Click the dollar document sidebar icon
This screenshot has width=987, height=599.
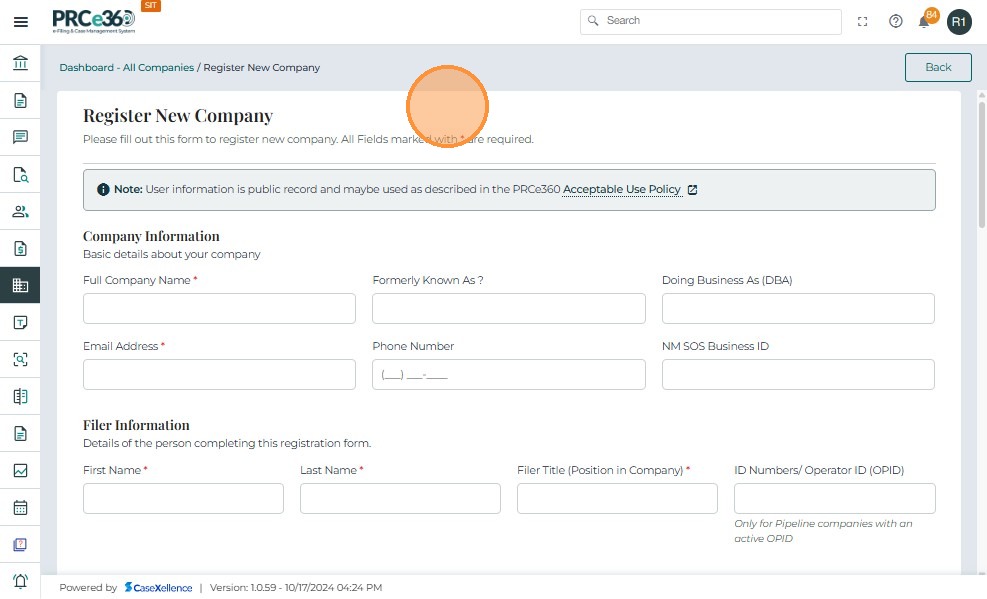pyautogui.click(x=20, y=248)
